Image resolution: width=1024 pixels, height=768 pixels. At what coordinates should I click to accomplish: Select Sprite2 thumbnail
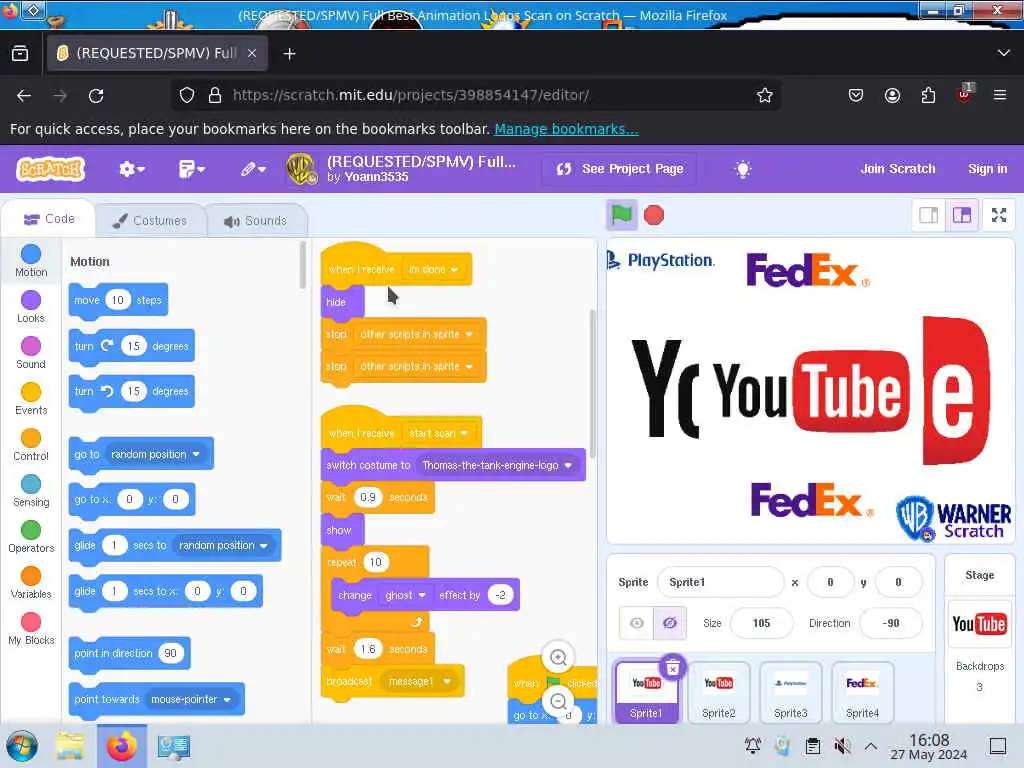(x=718, y=692)
